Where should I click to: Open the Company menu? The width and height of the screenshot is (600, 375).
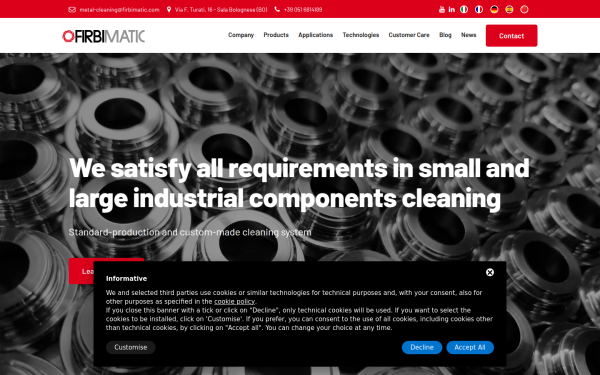pyautogui.click(x=241, y=35)
